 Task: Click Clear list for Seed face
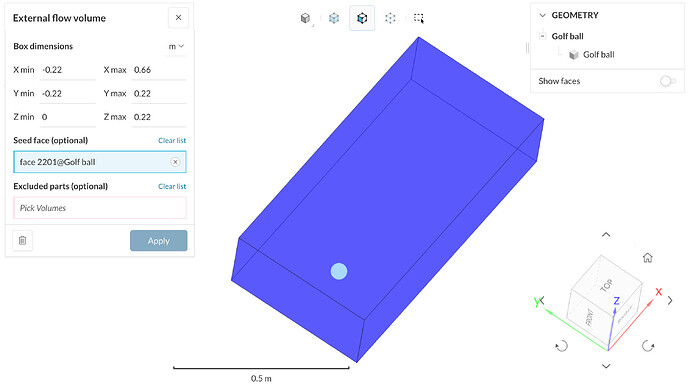172,140
